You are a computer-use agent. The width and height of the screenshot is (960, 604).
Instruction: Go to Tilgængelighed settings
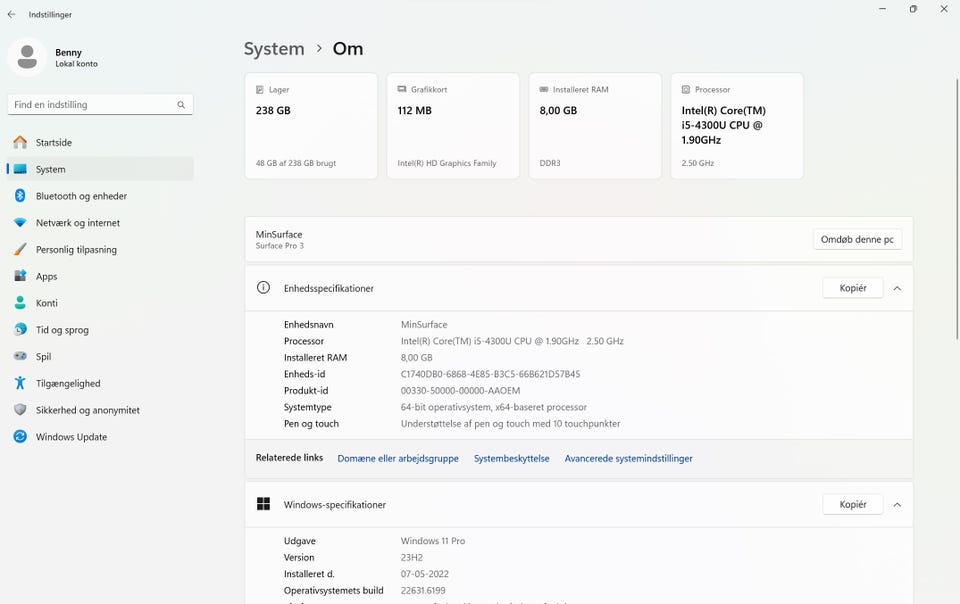[68, 383]
